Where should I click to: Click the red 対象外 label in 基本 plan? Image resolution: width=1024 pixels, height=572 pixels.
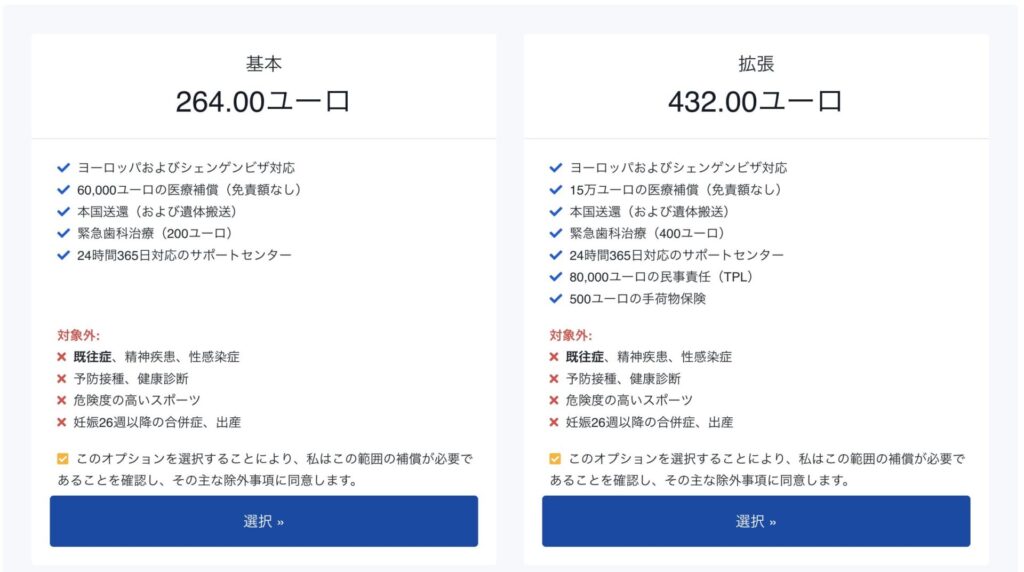tap(78, 336)
